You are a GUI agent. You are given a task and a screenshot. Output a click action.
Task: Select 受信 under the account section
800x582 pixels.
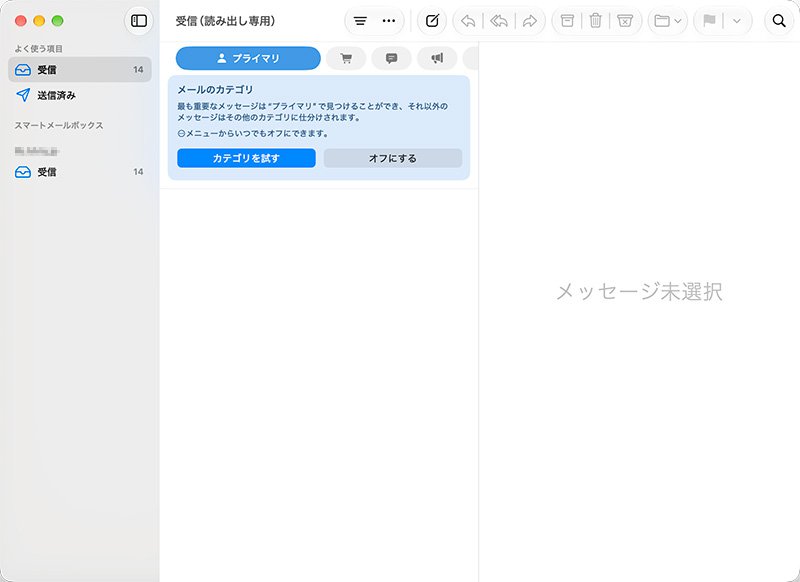(x=80, y=172)
